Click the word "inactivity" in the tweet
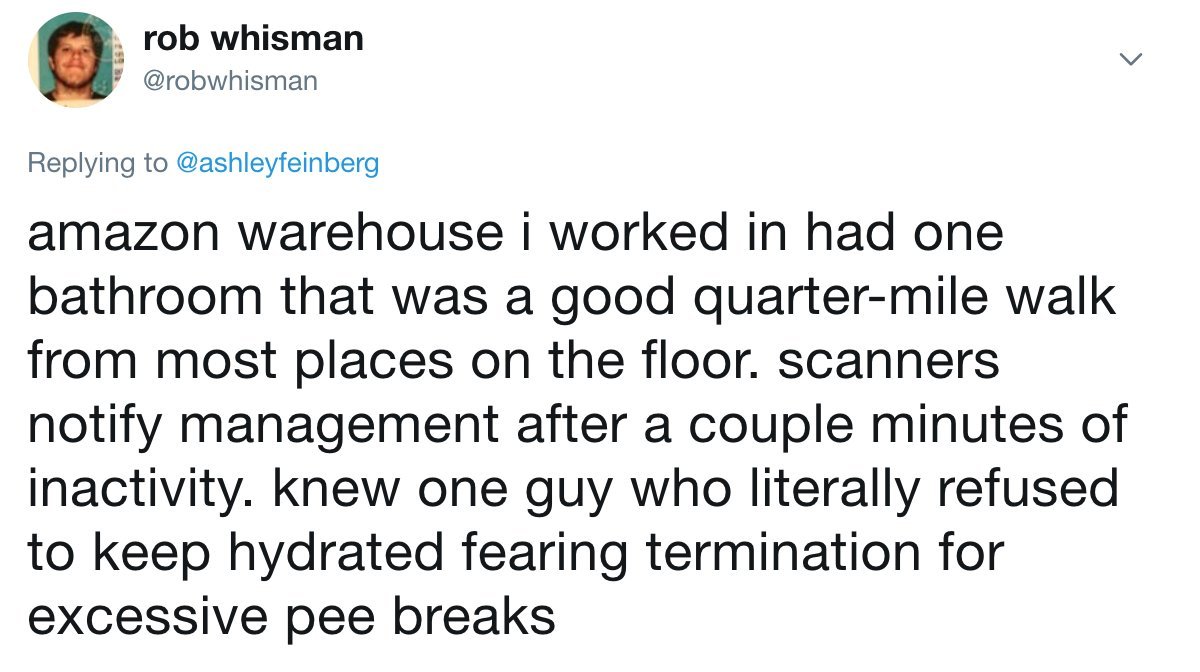 point(137,489)
